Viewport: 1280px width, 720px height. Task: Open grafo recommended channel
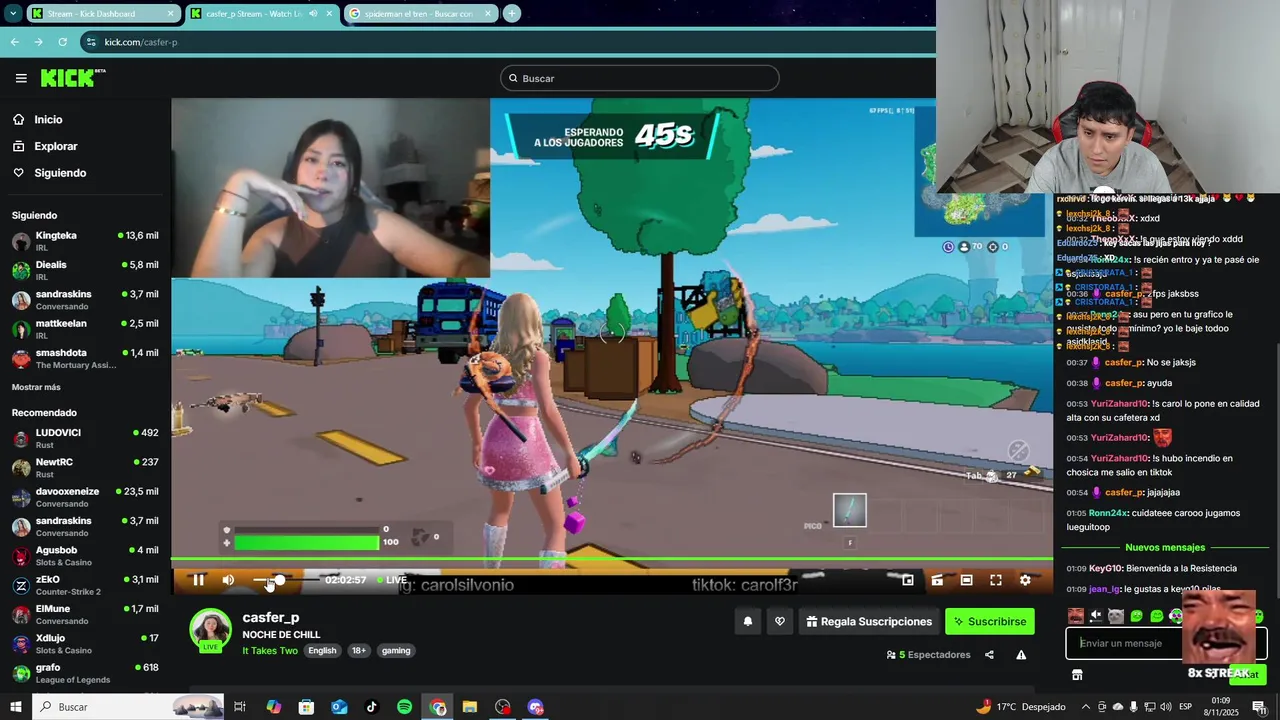click(x=85, y=673)
